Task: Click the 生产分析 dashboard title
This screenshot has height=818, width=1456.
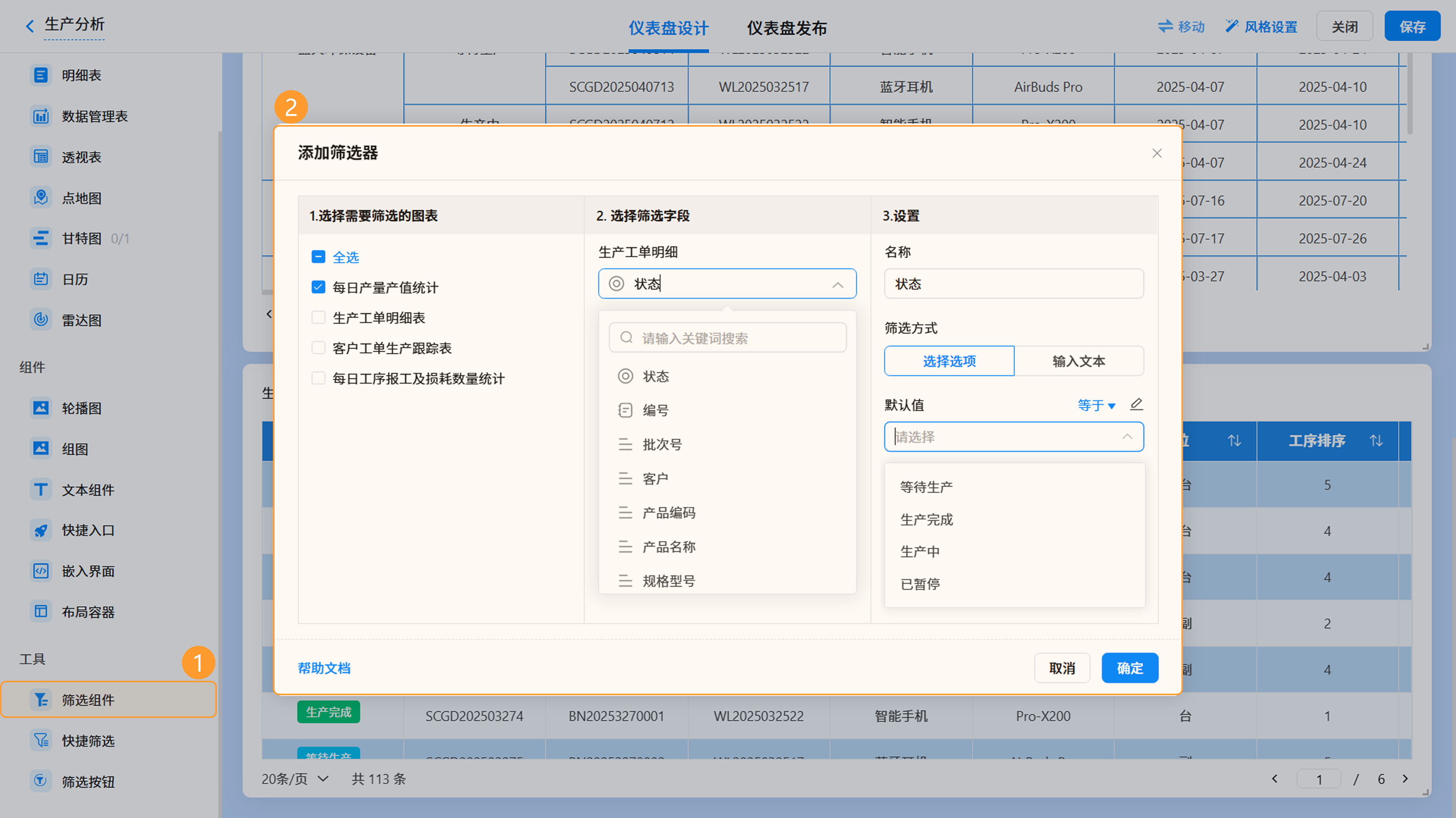Action: point(74,24)
